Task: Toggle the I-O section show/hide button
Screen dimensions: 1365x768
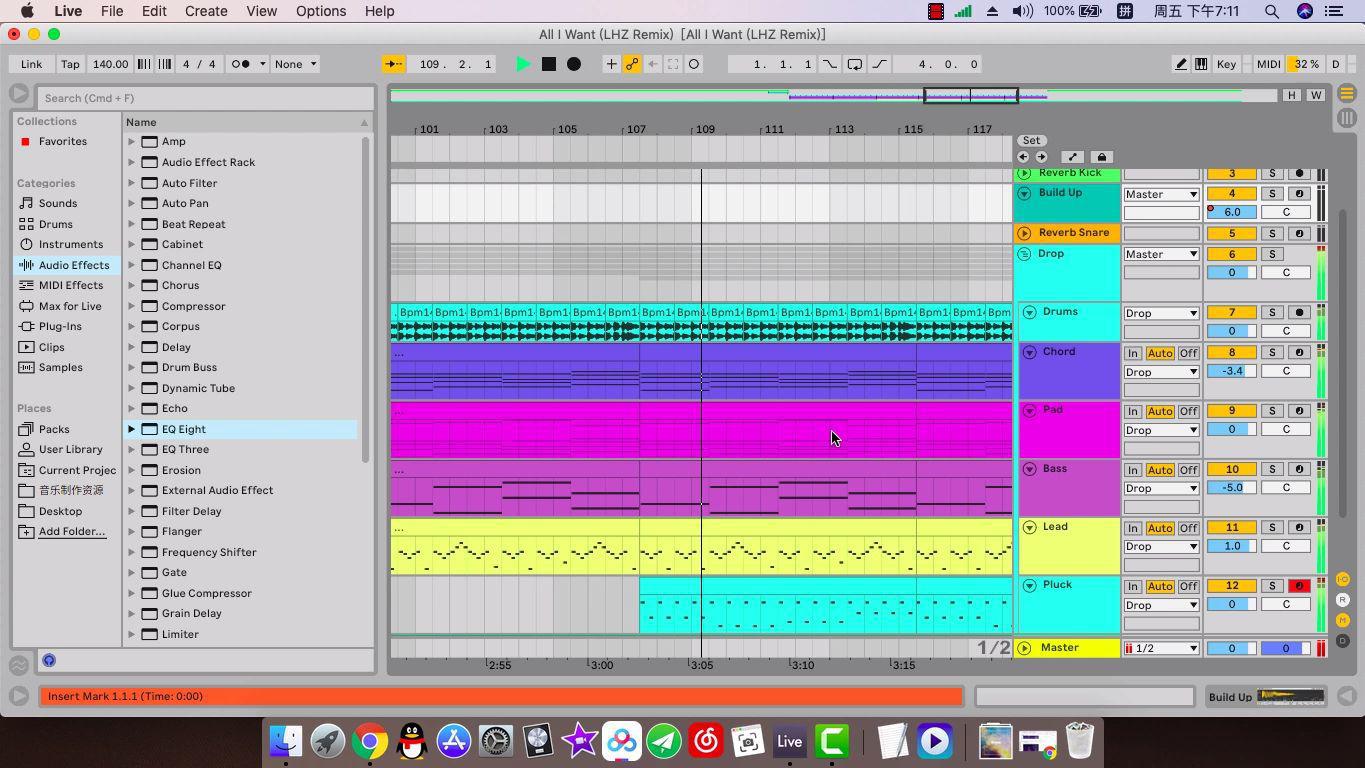Action: [x=1343, y=579]
